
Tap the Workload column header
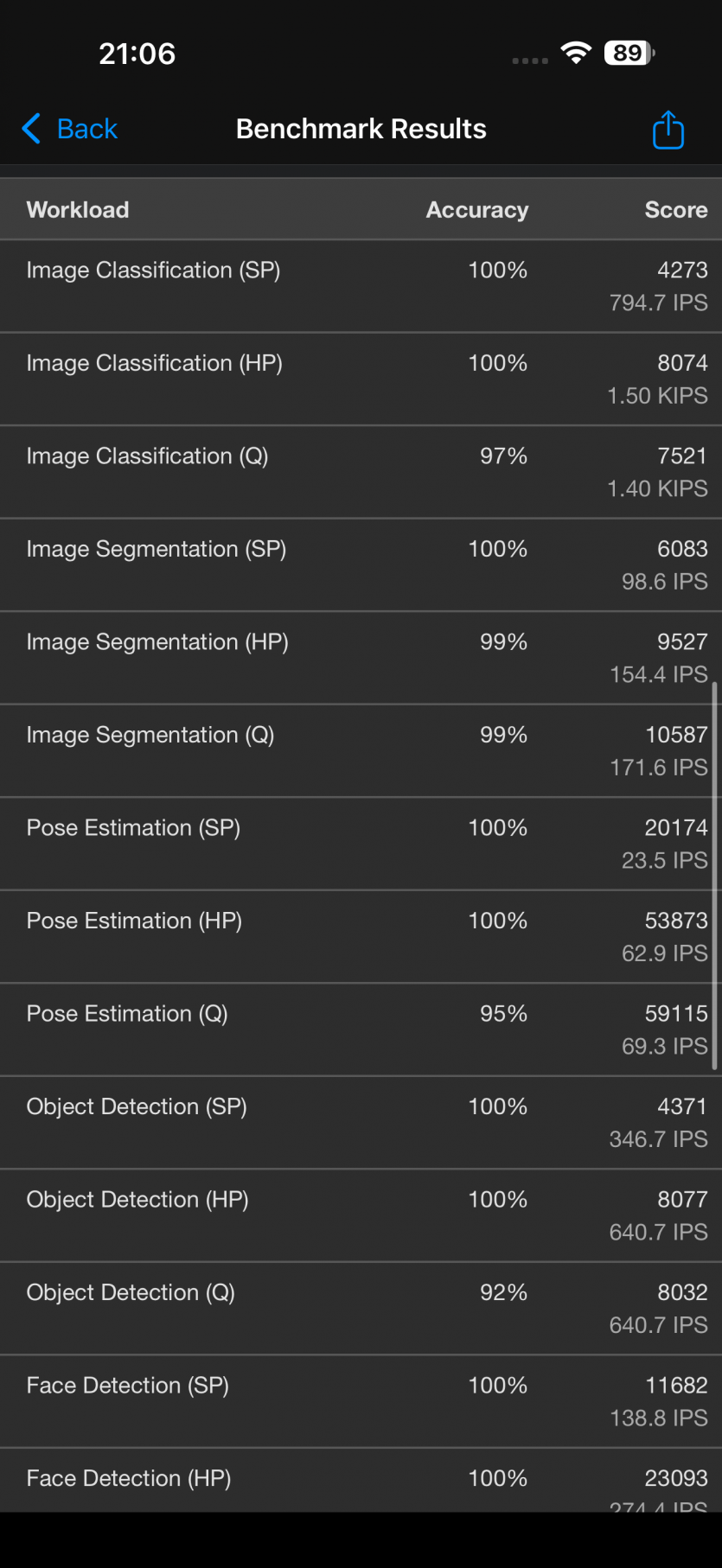pos(78,210)
